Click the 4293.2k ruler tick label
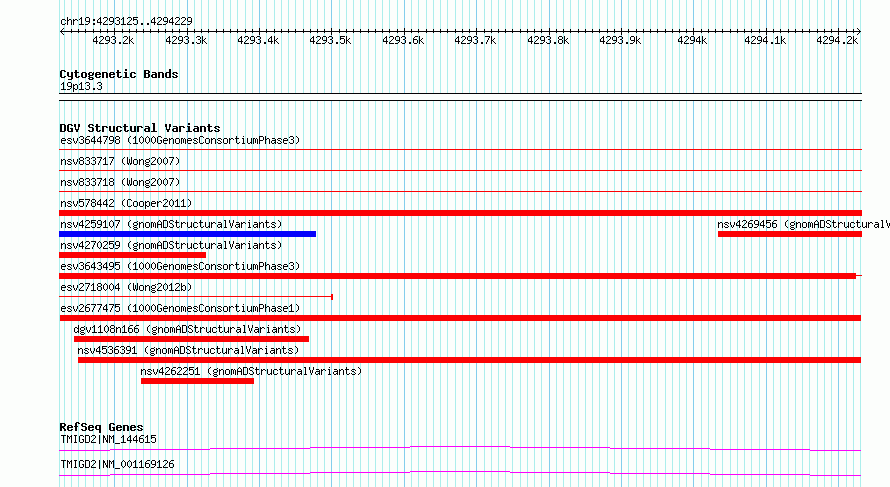This screenshot has width=890, height=487. pyautogui.click(x=113, y=40)
